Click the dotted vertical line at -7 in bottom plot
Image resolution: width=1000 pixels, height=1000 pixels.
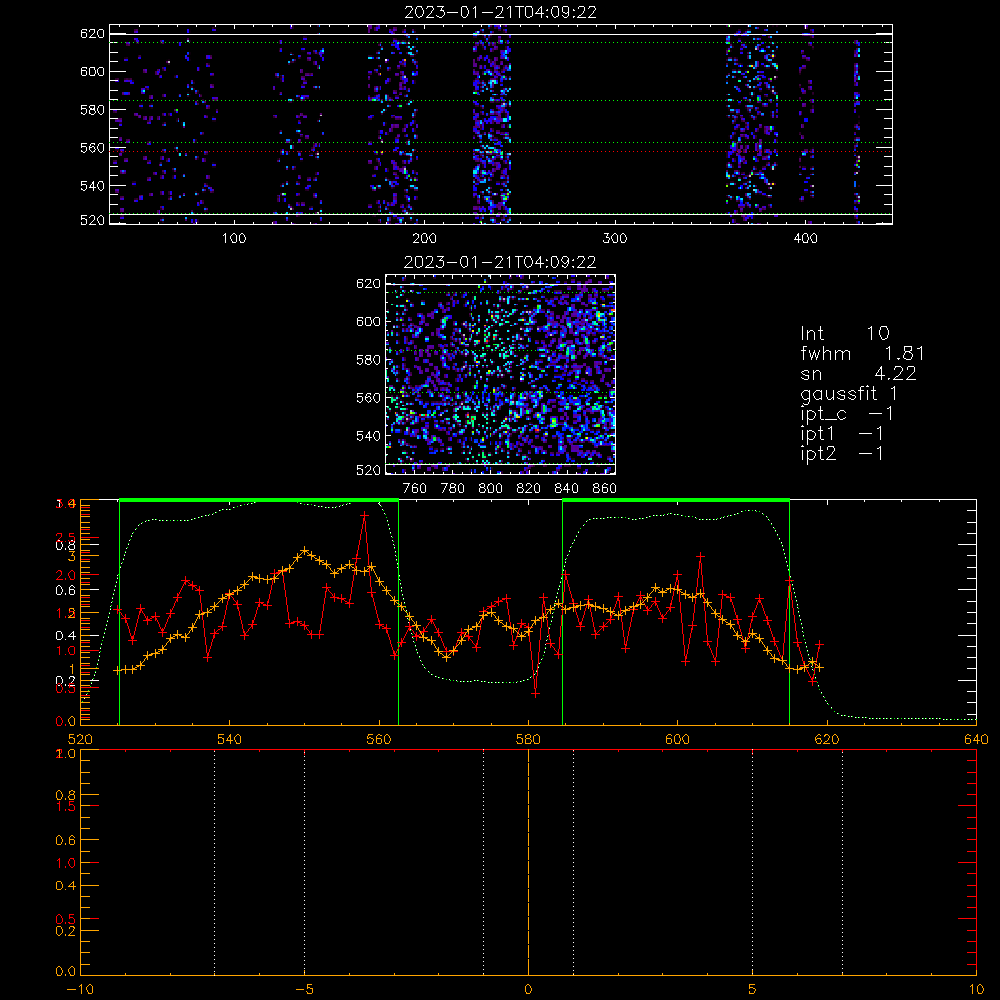point(214,861)
